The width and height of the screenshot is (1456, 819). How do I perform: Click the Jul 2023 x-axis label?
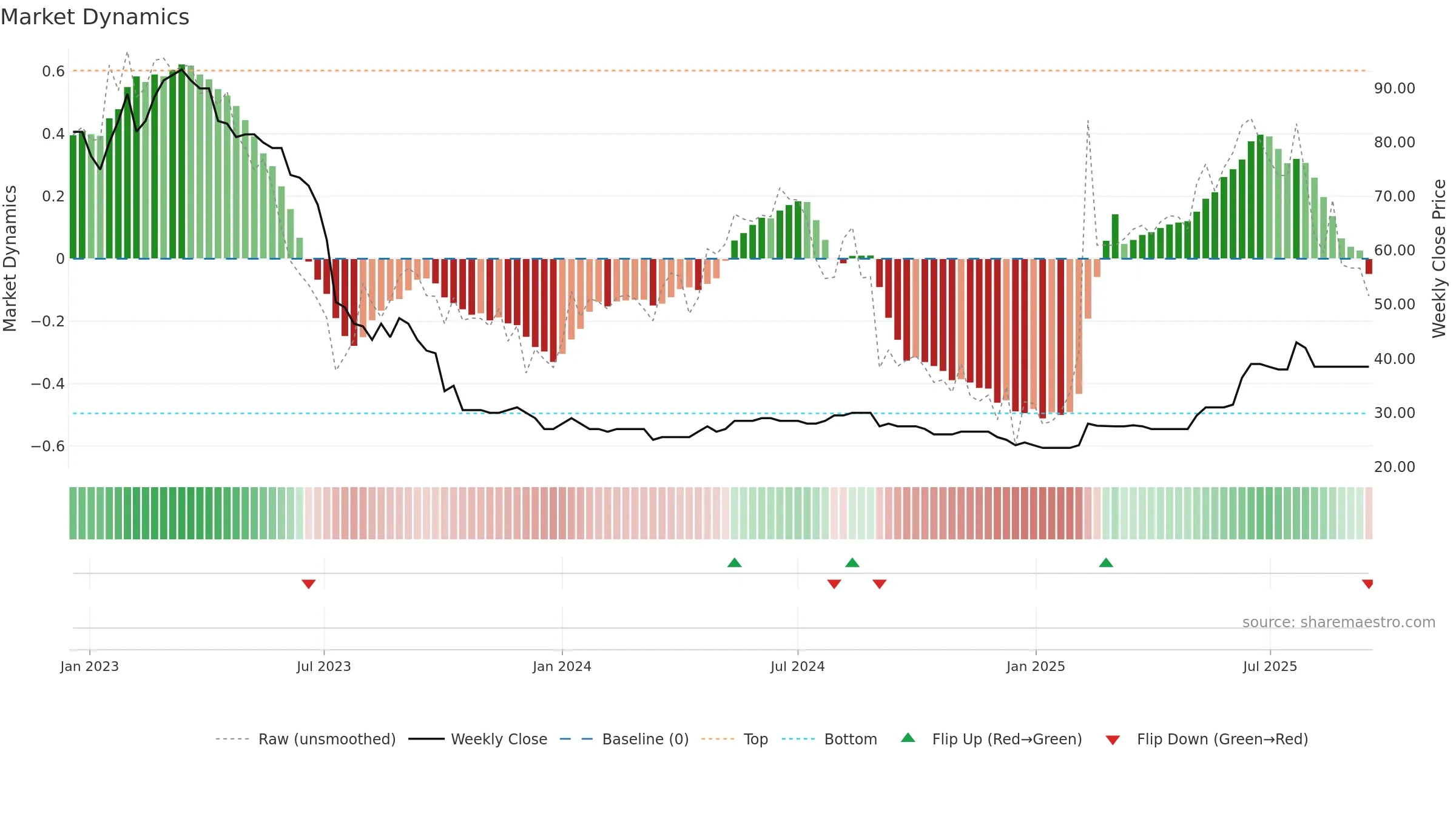324,666
